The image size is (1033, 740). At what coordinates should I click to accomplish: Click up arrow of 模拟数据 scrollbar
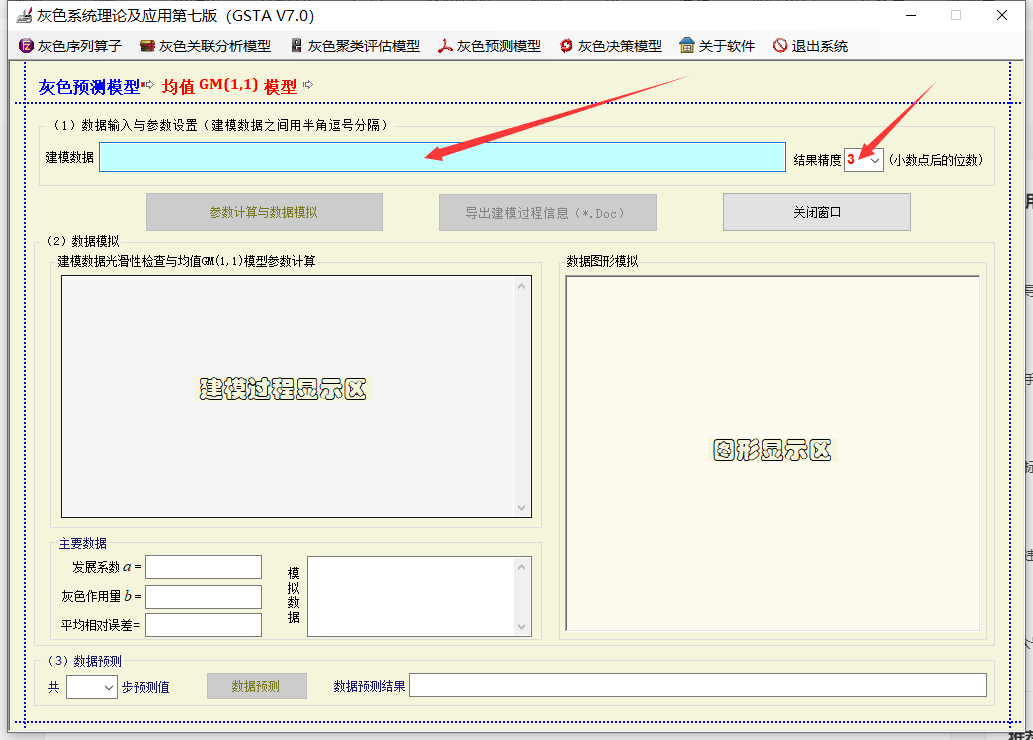pyautogui.click(x=522, y=567)
